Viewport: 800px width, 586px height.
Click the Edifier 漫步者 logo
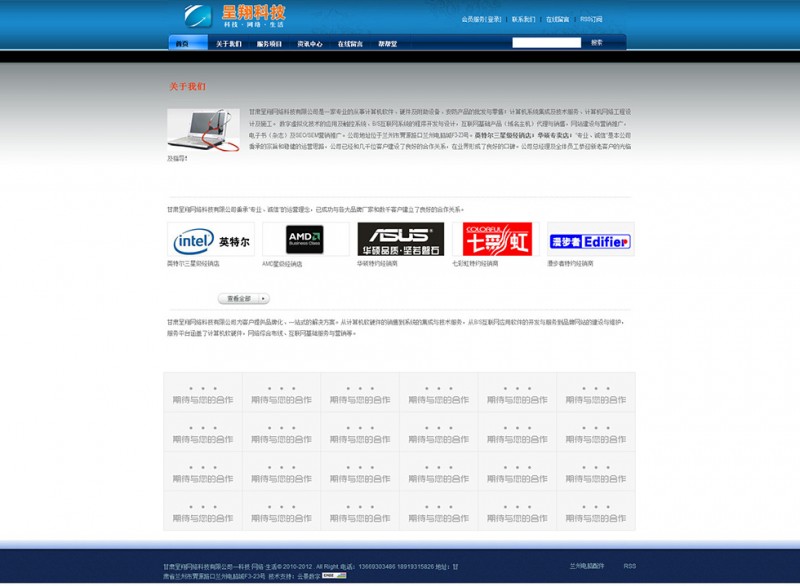[x=590, y=240]
